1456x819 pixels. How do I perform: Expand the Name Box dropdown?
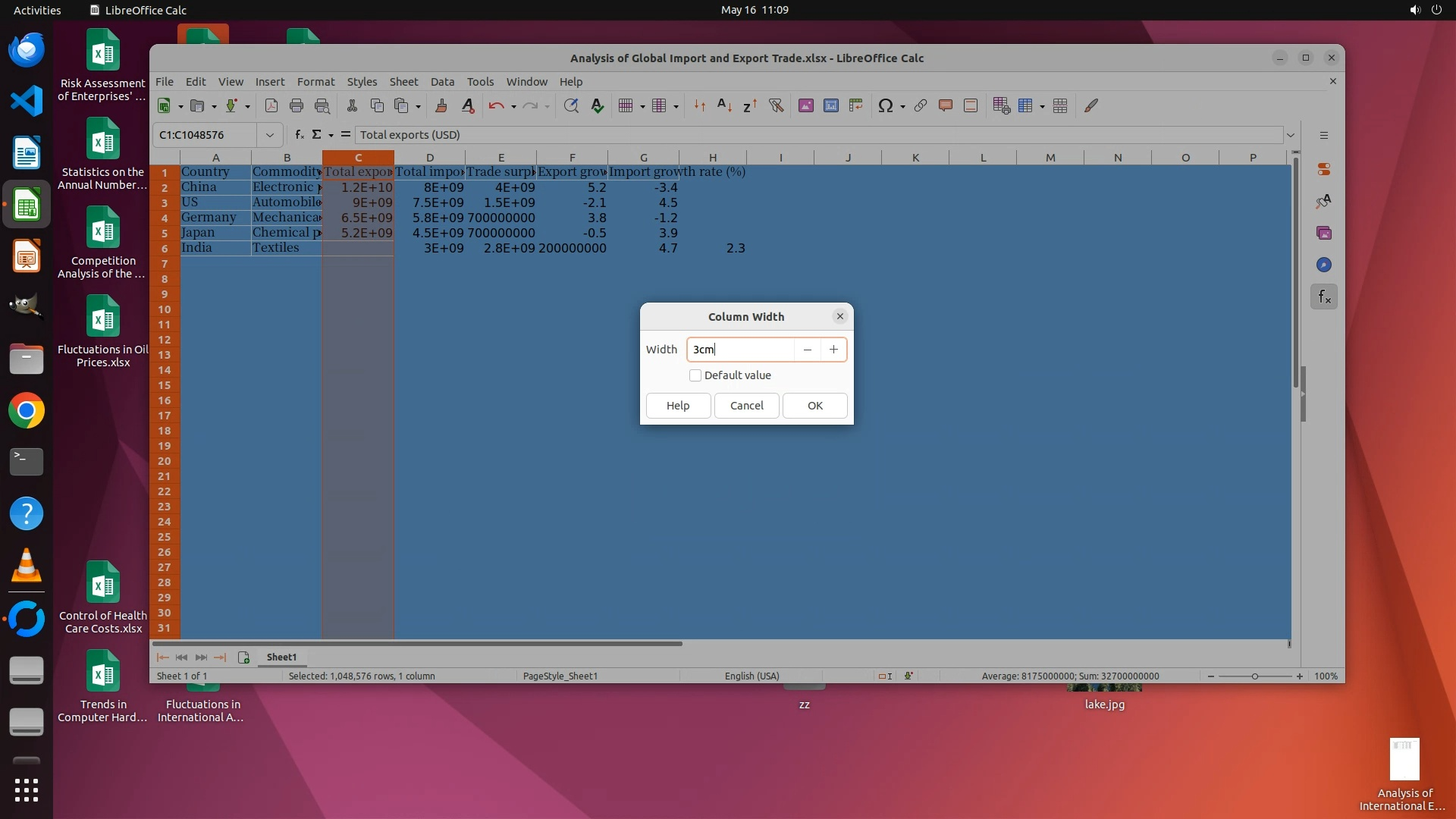tap(269, 135)
